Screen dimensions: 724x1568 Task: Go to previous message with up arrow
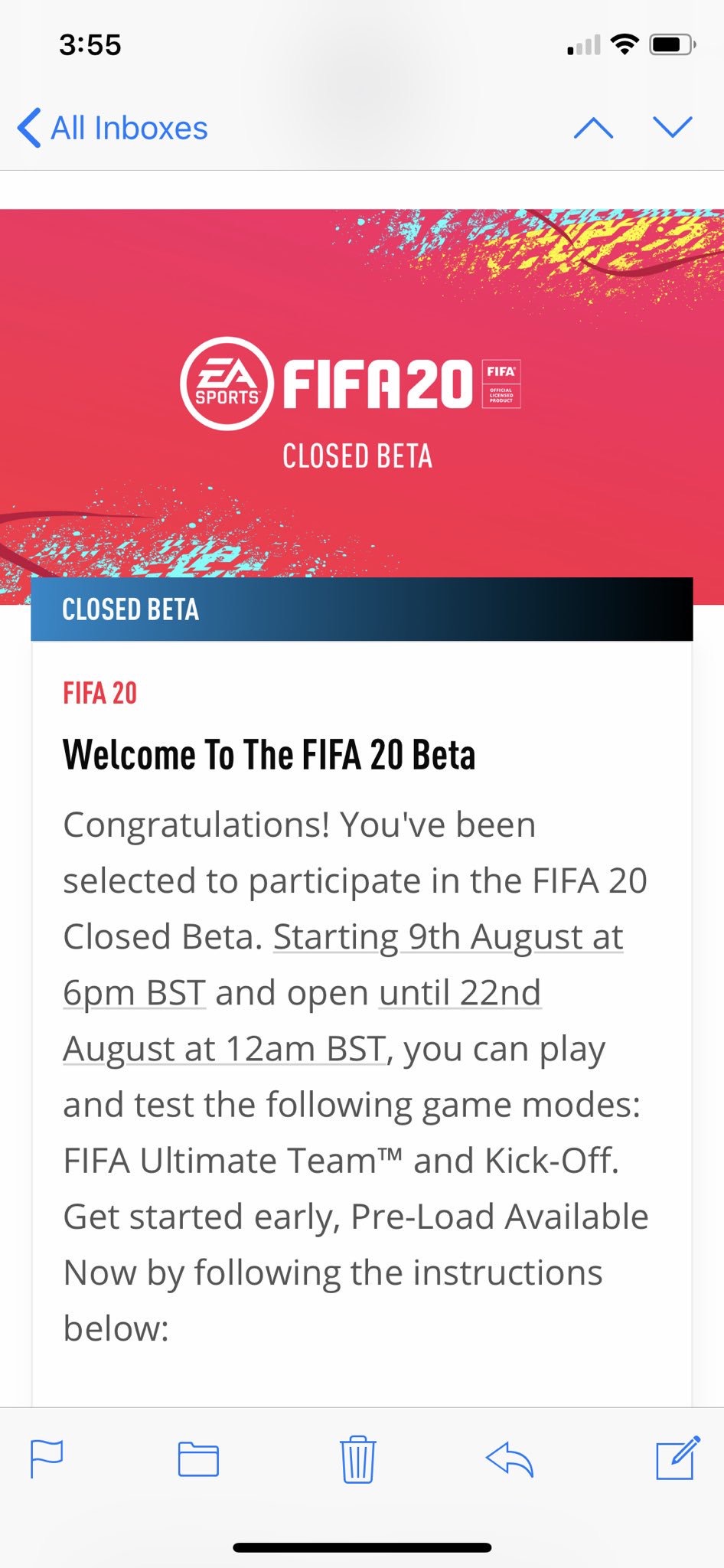click(593, 128)
